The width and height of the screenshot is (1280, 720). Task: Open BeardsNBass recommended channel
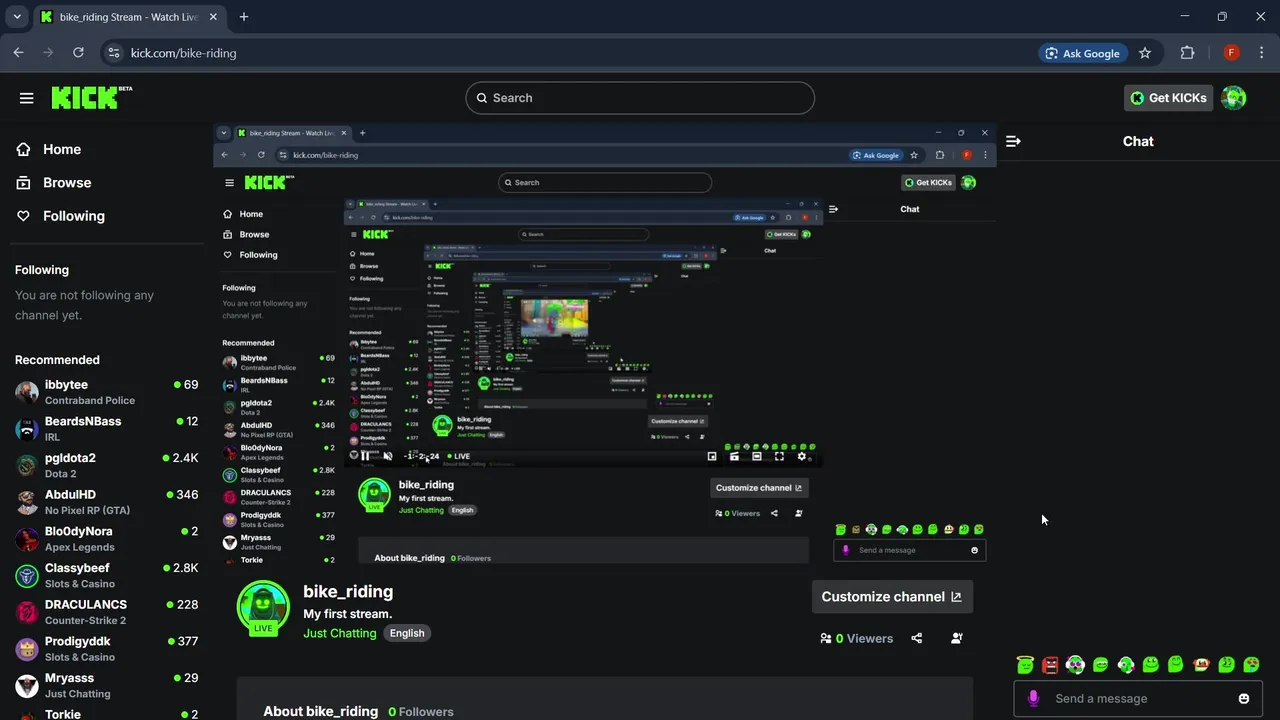pos(106,429)
